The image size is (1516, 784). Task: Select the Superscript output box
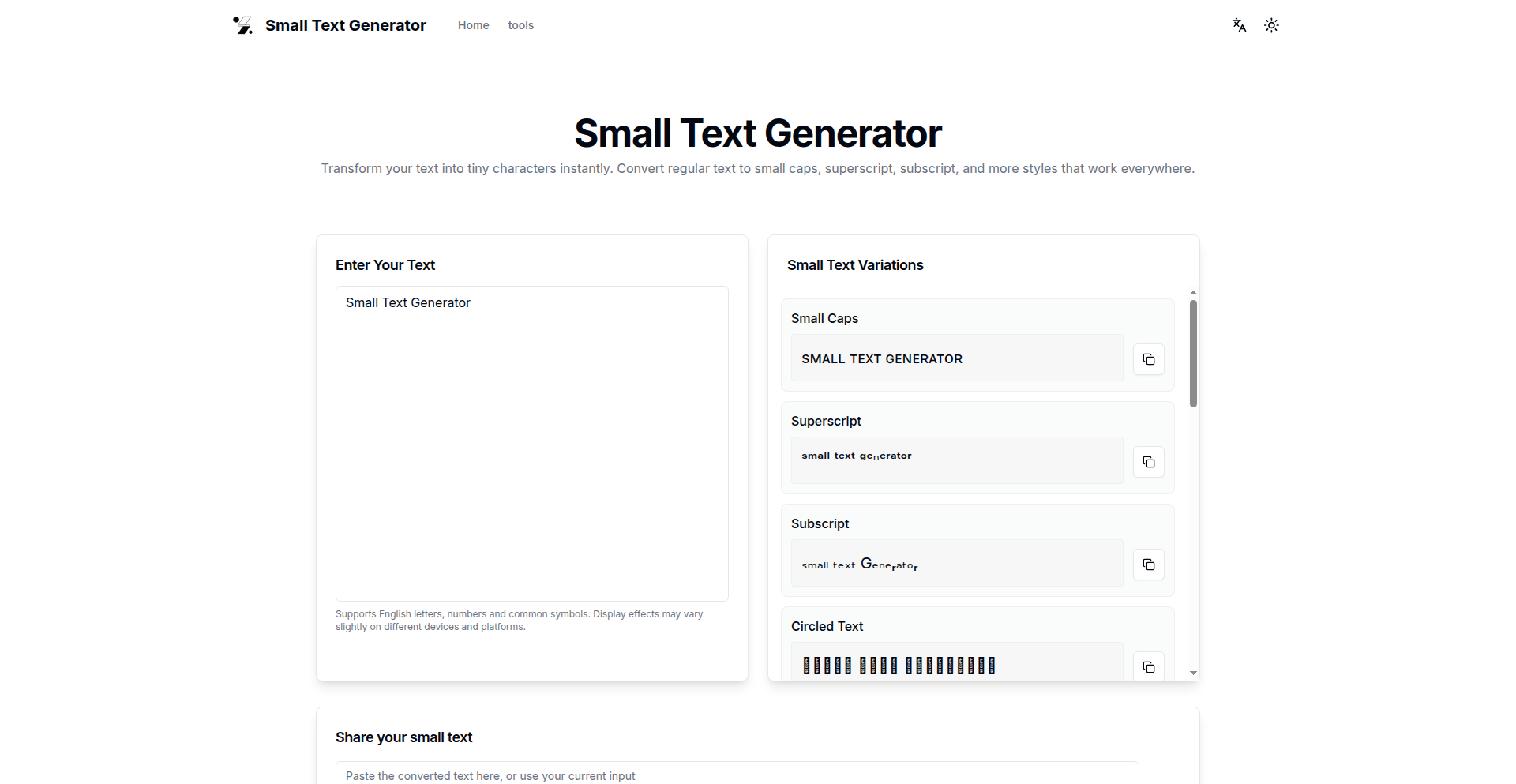pos(956,460)
